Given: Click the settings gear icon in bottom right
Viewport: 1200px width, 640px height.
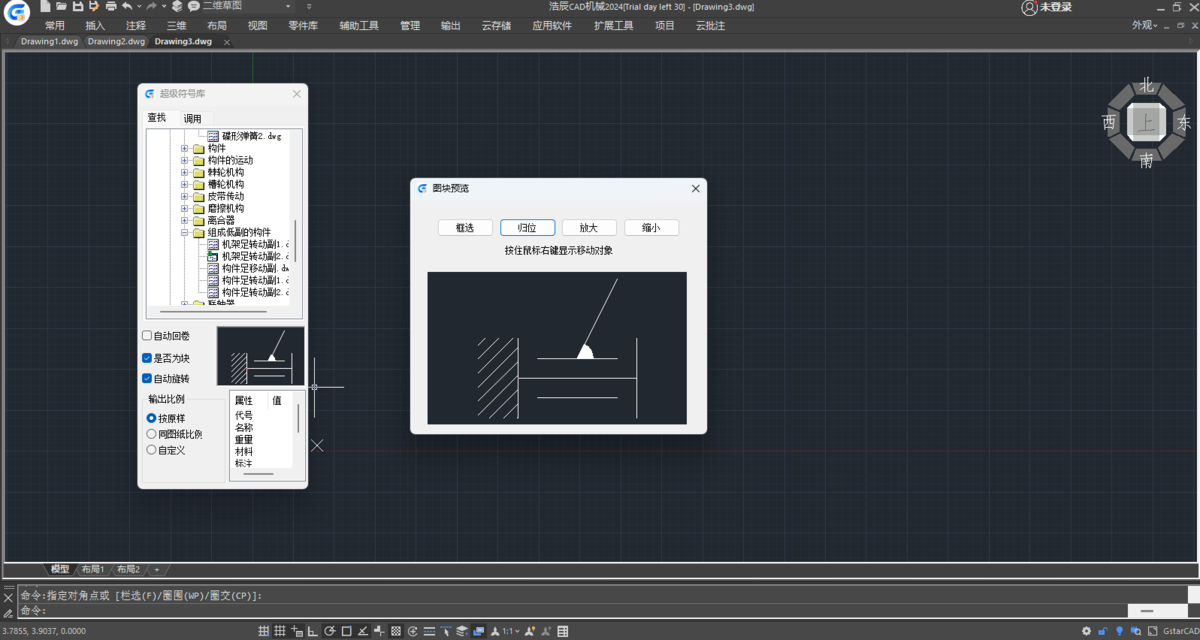Looking at the screenshot, I should coord(1087,631).
